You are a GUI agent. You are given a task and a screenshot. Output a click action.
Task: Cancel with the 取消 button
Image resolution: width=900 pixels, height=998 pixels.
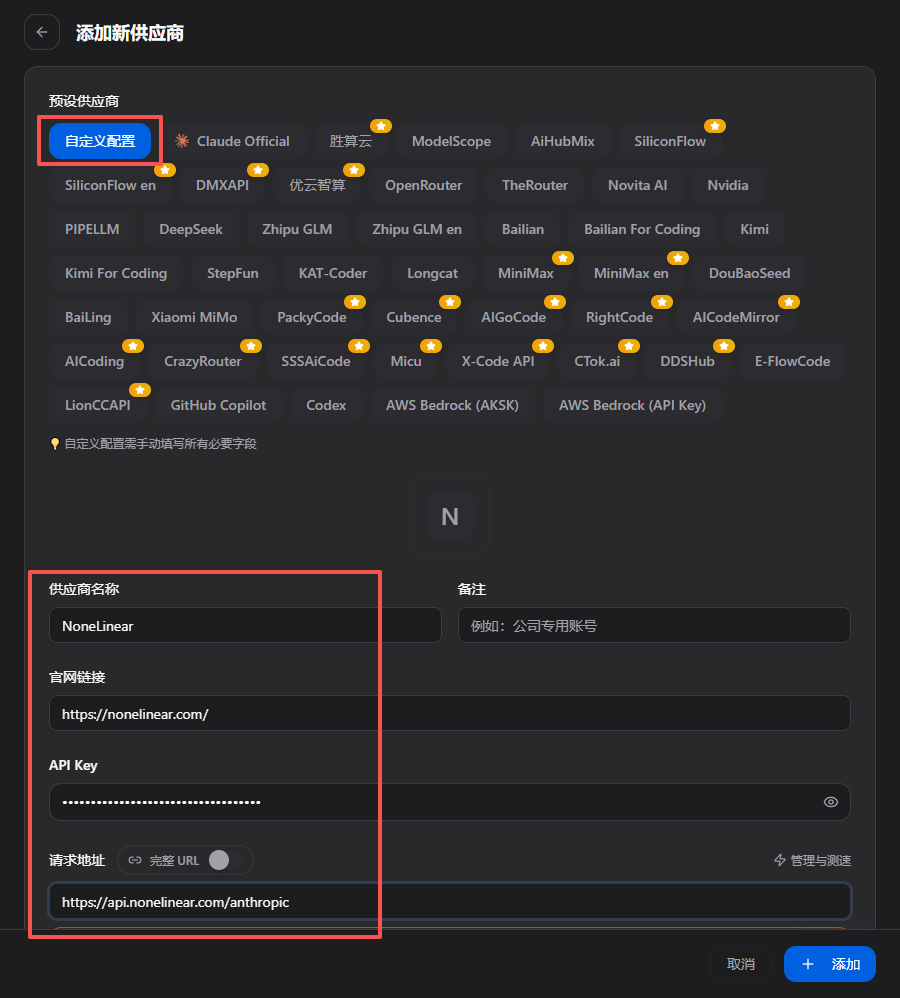(741, 964)
